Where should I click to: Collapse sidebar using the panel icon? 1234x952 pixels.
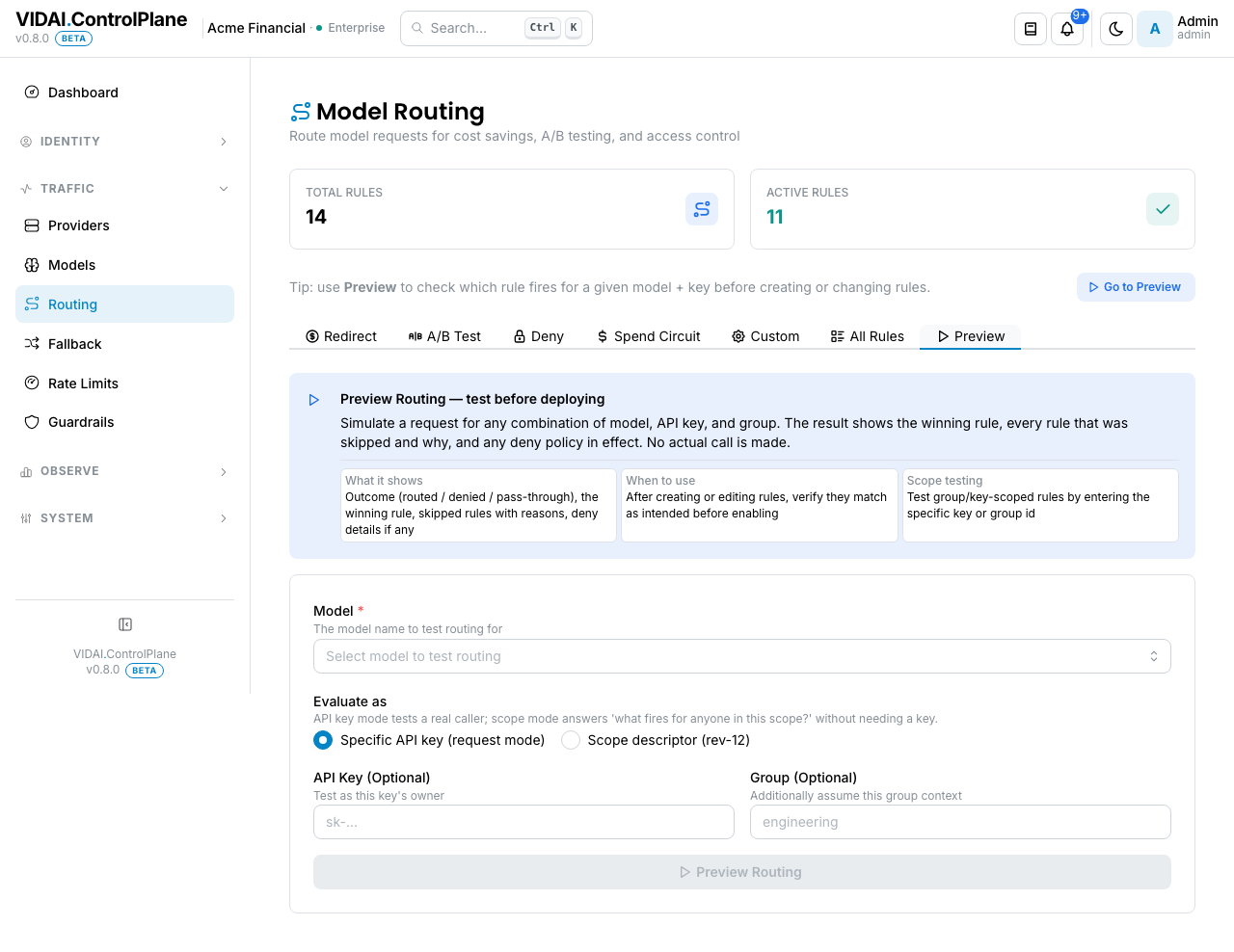(125, 624)
